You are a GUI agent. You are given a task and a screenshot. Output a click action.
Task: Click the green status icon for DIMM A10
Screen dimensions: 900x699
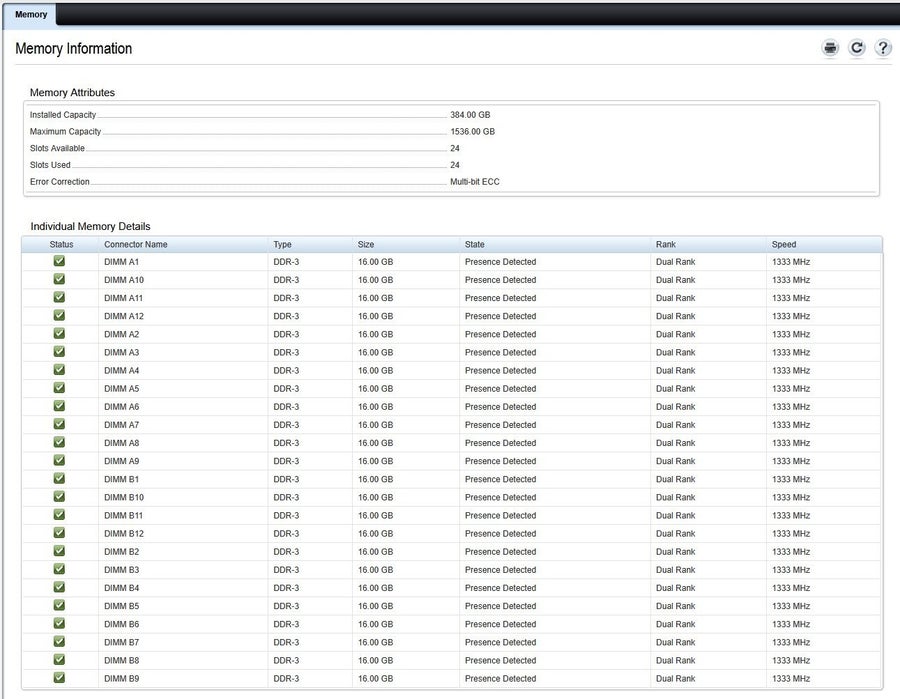pyautogui.click(x=59, y=279)
